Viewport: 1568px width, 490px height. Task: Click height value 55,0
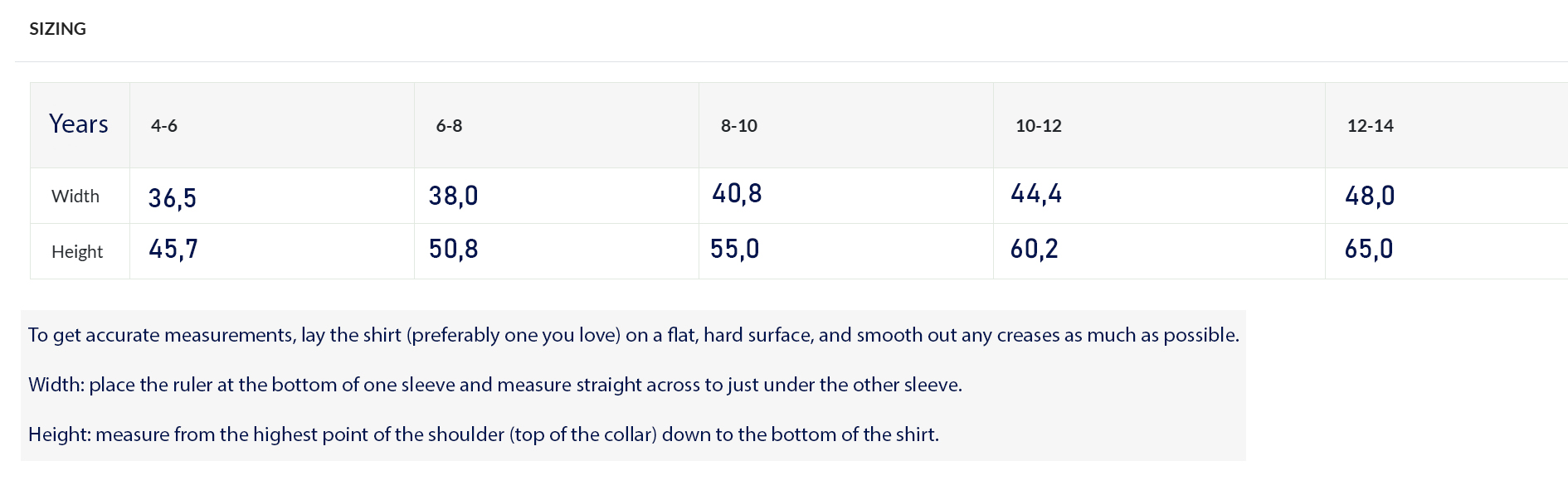click(735, 249)
